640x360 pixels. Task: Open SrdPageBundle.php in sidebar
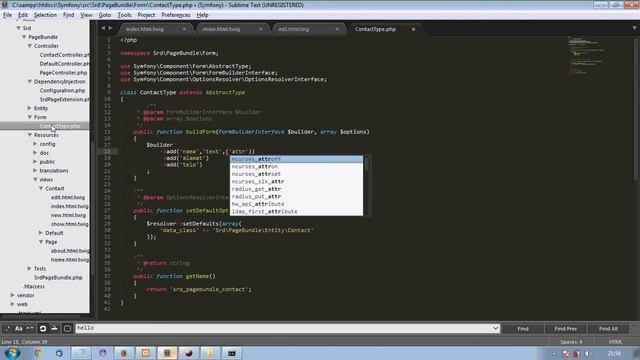[58, 278]
